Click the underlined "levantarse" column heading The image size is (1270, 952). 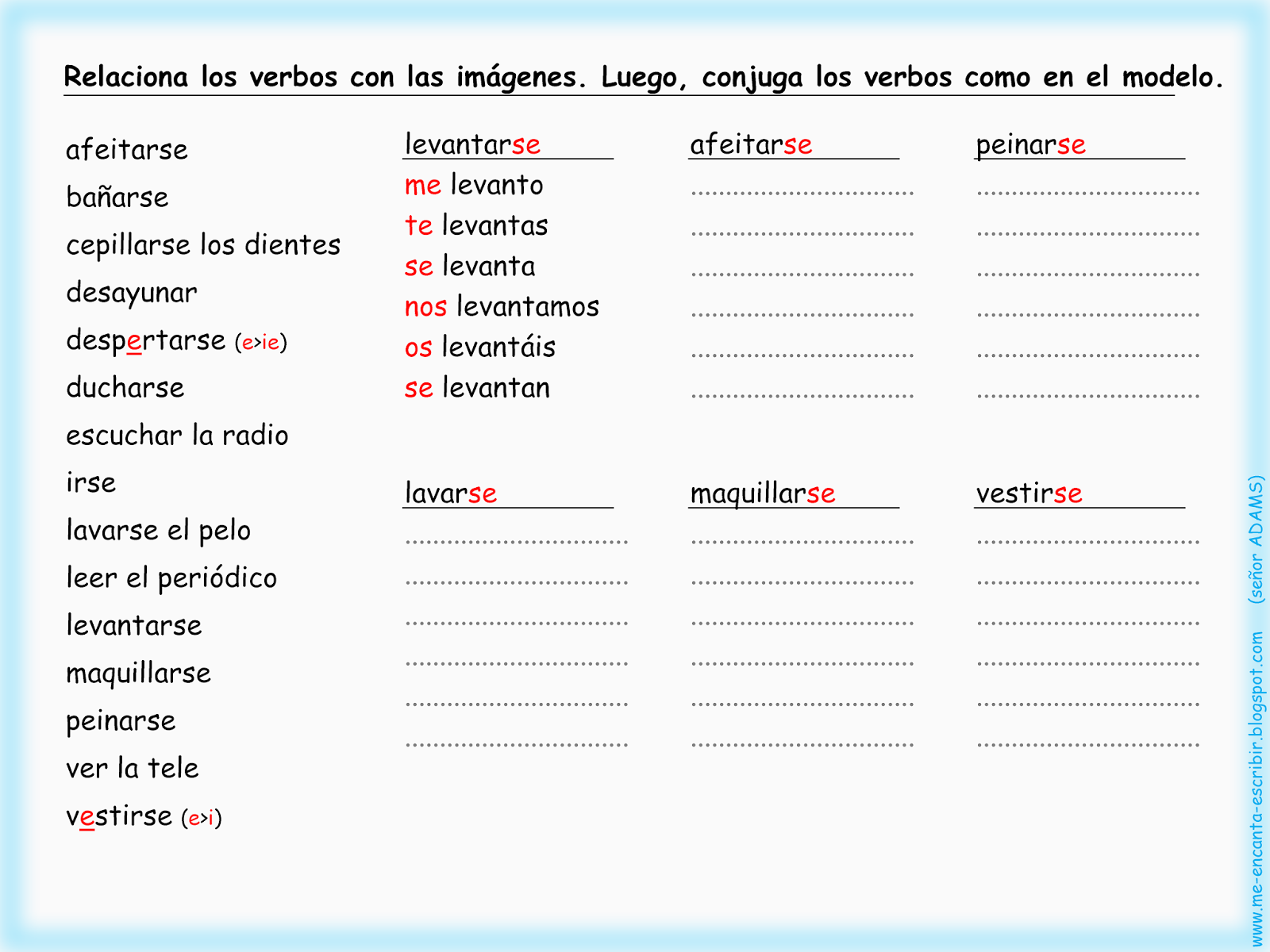(473, 144)
